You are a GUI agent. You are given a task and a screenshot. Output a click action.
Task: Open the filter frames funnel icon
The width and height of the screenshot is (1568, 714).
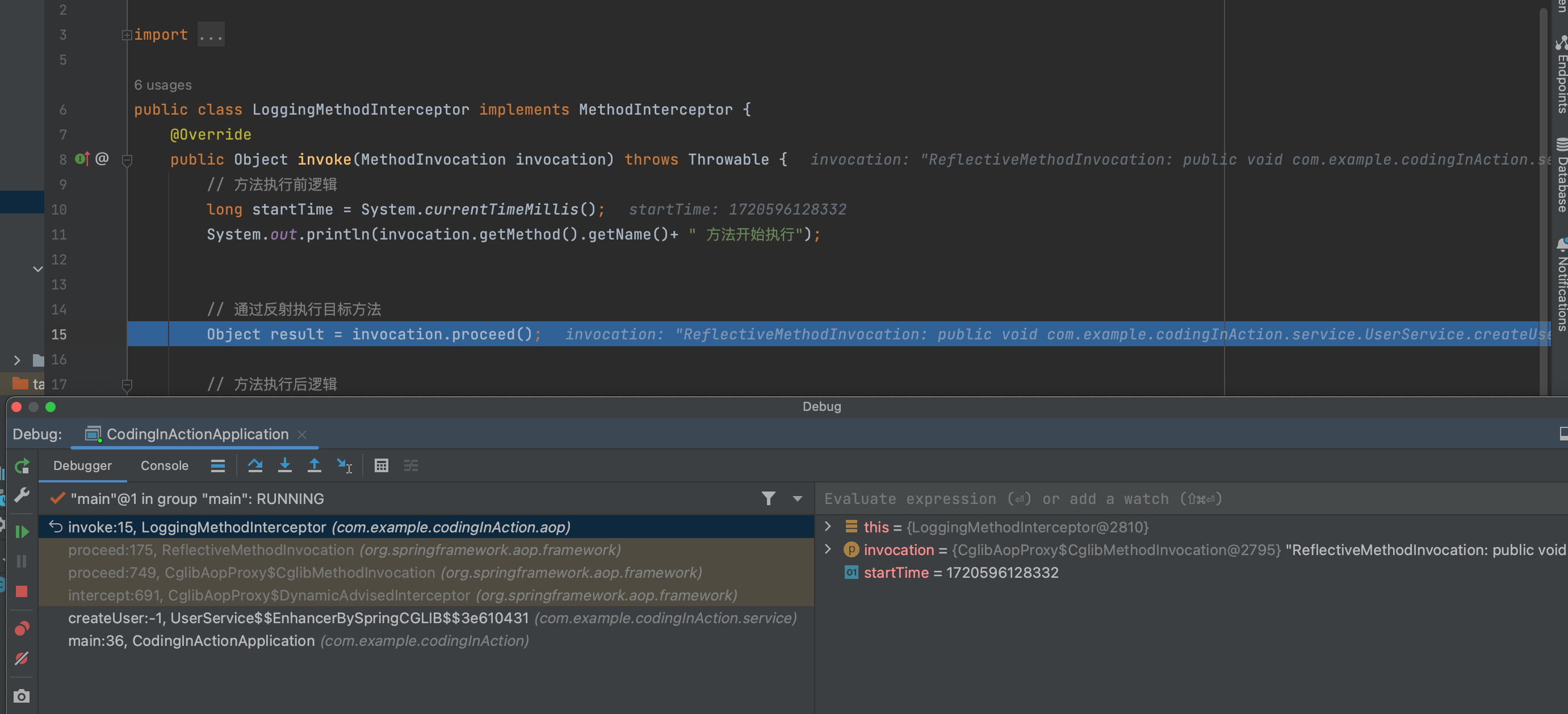[x=768, y=498]
